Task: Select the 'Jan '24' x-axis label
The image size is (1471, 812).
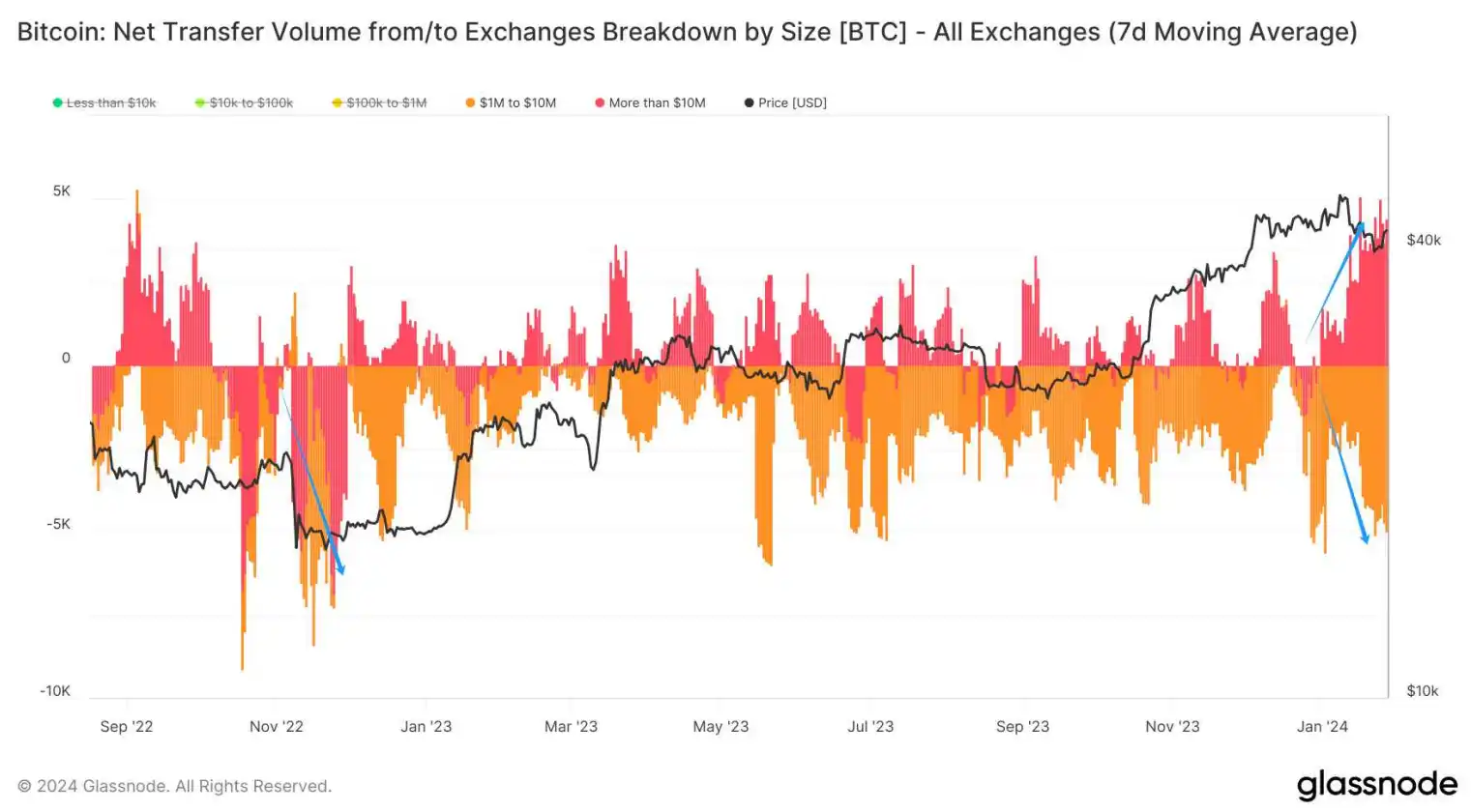Action: 1322,726
